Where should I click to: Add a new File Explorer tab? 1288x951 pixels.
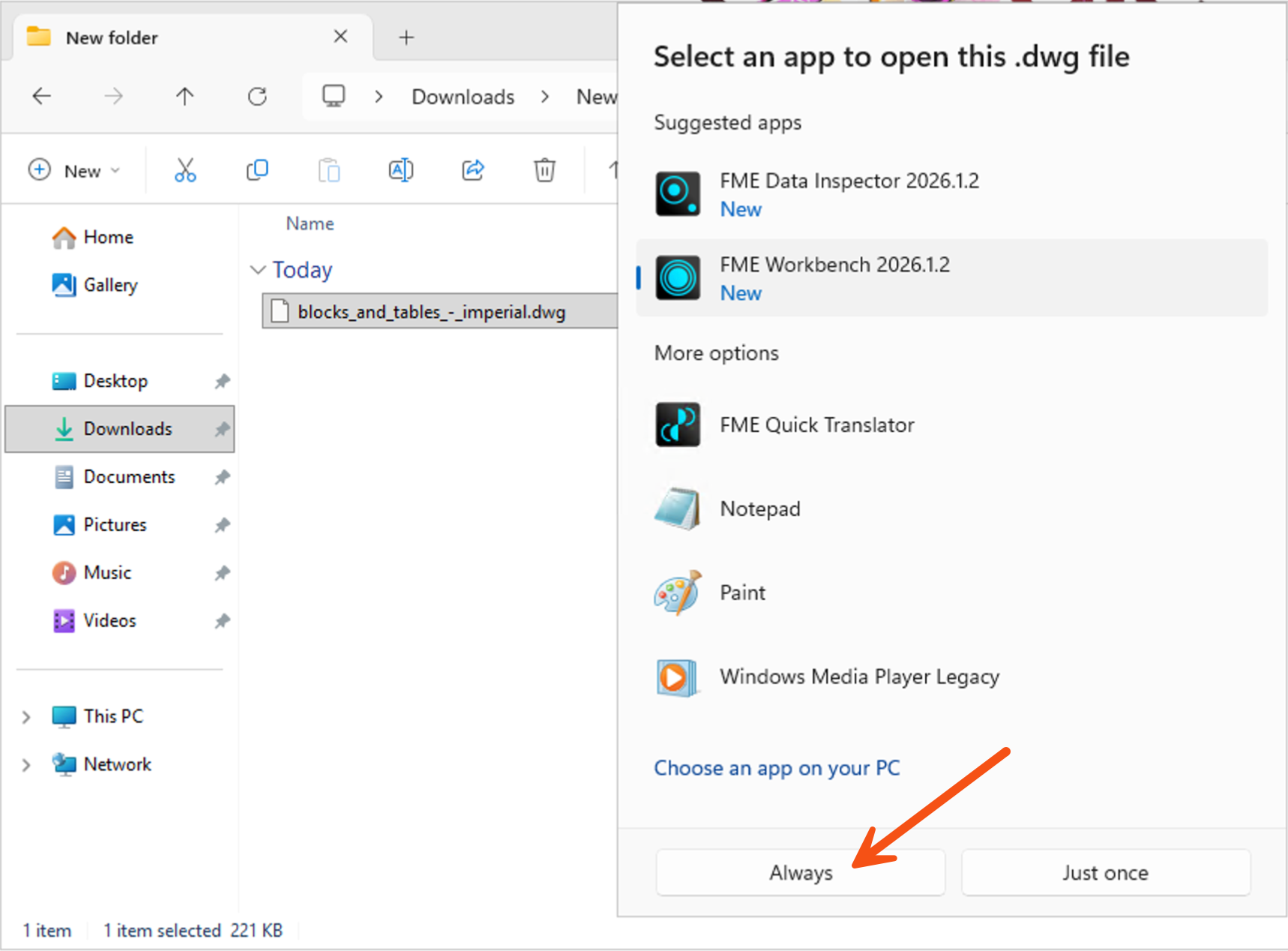click(406, 37)
